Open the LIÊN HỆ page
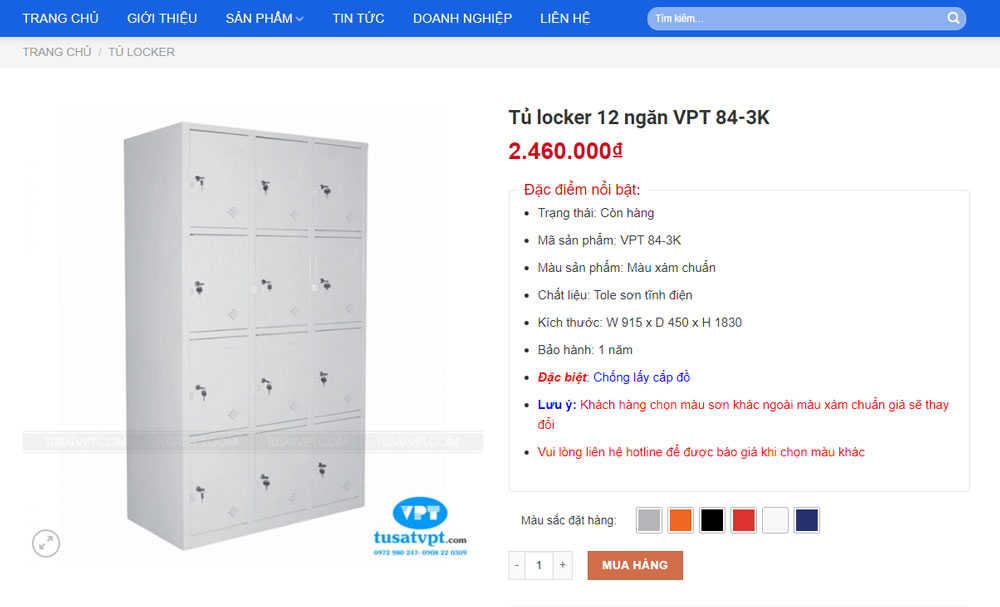Screen dimensions: 1000x607 565,18
